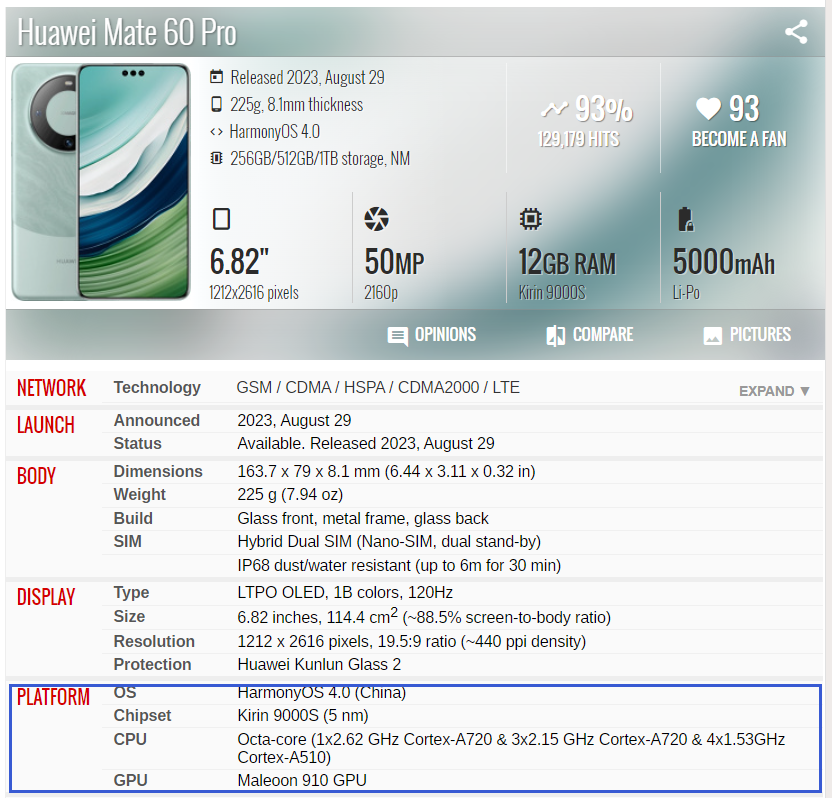
Task: Expand the Network section details
Action: pyautogui.click(x=774, y=392)
